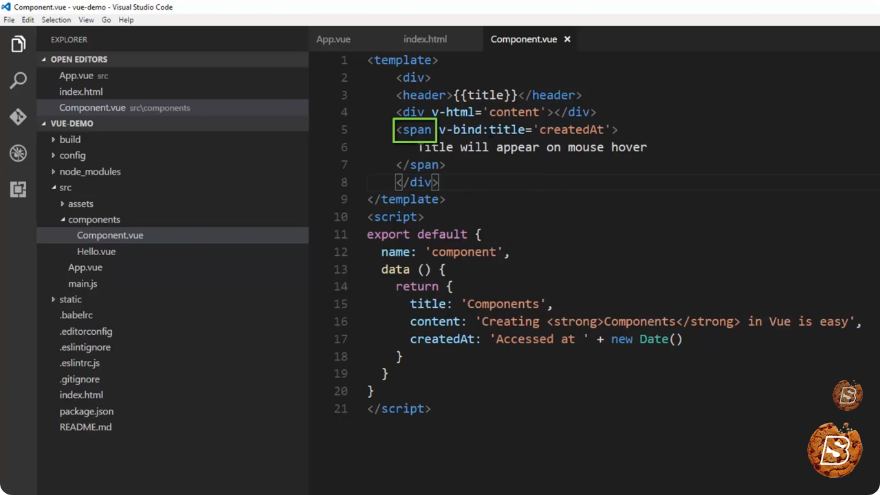Click the Visual Studio Code logo in the title bar
Viewport: 880px width, 495px height.
point(6,7)
